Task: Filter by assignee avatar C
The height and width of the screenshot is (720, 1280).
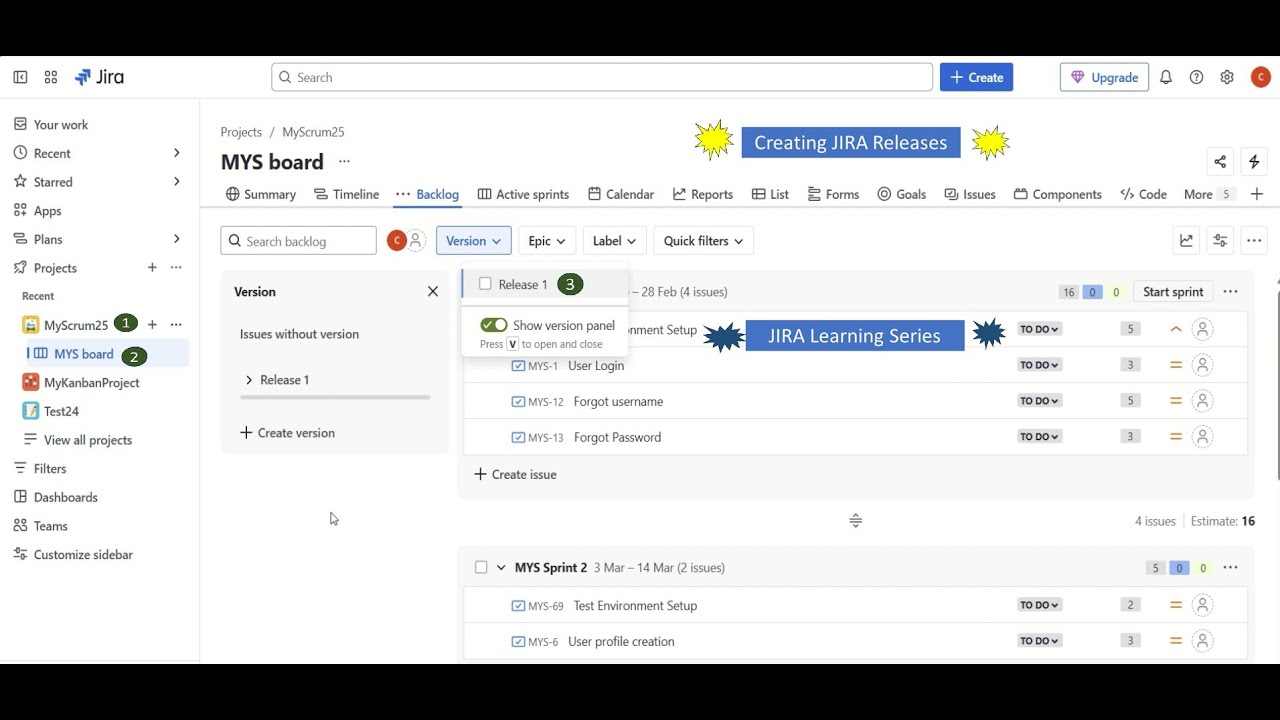Action: [397, 240]
